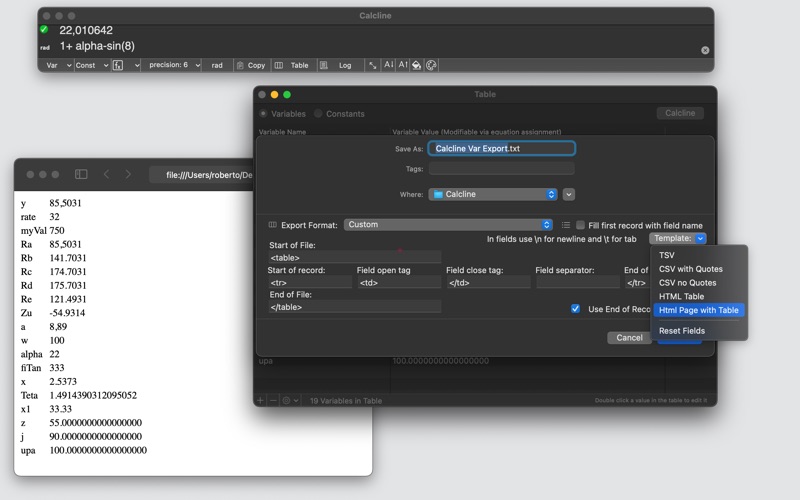Click the upa value 100.0000000000000000 in Table window
This screenshot has height=500, width=800.
click(x=441, y=361)
